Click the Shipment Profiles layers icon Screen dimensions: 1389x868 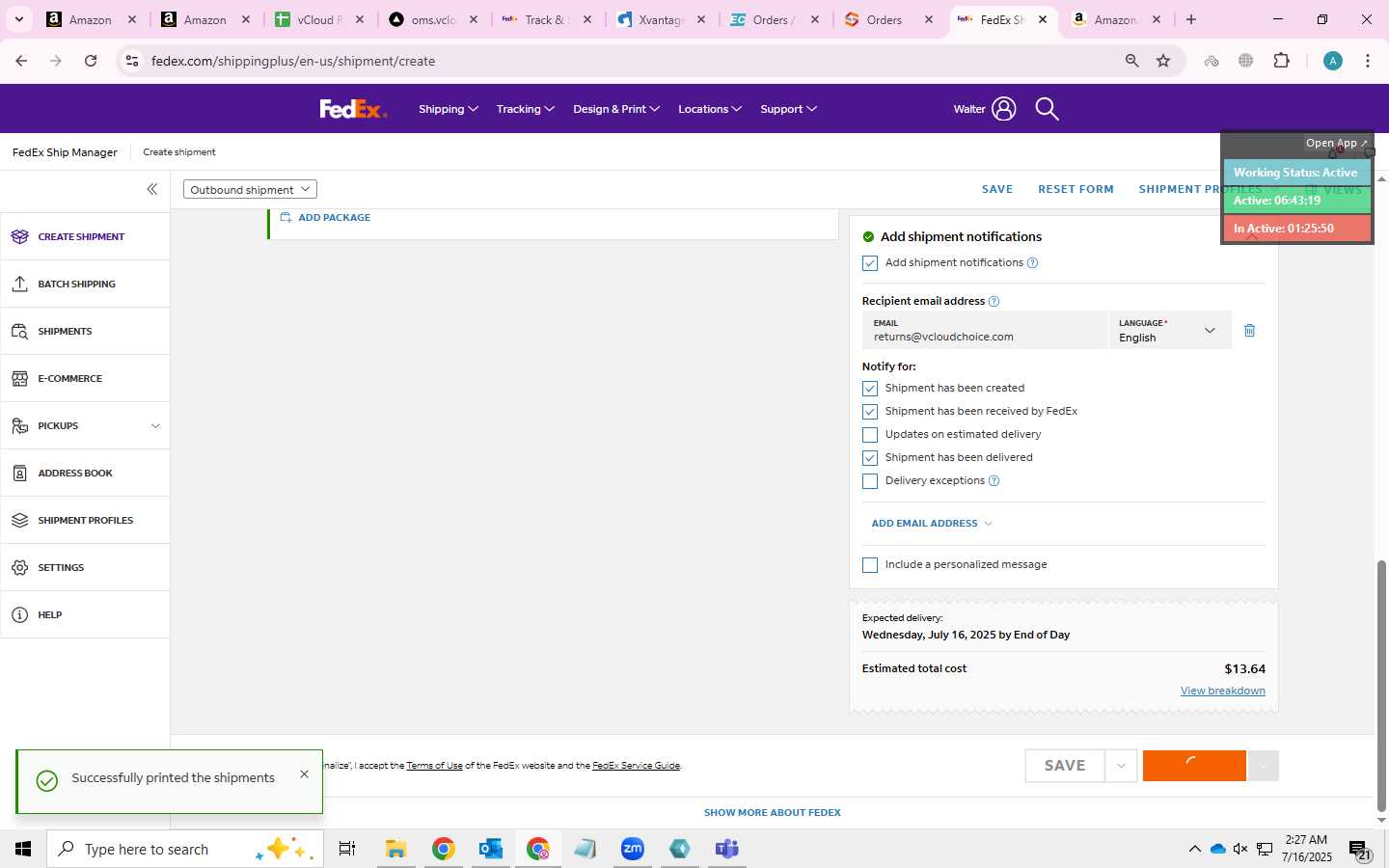(x=20, y=520)
